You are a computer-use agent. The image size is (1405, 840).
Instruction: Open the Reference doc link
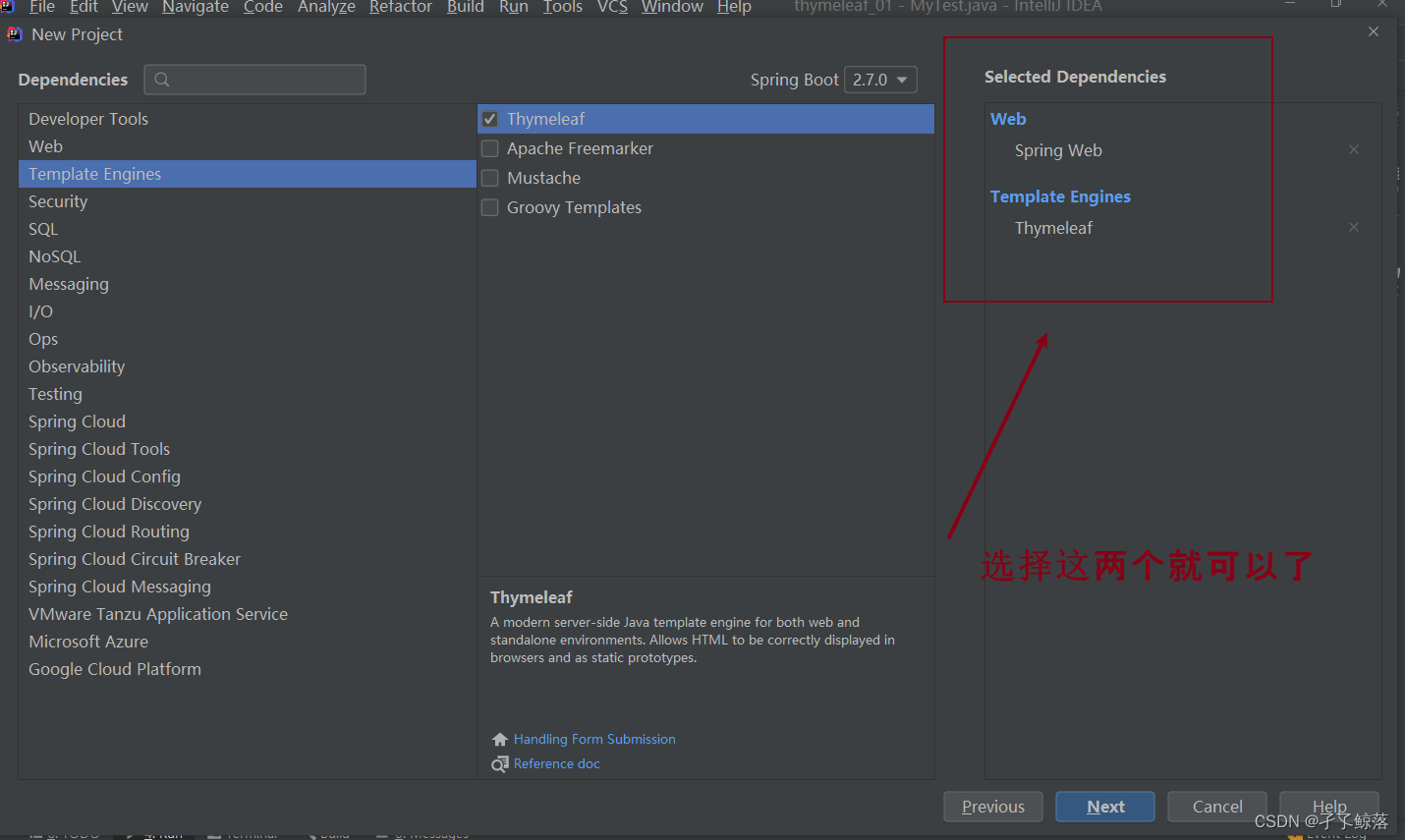[556, 763]
